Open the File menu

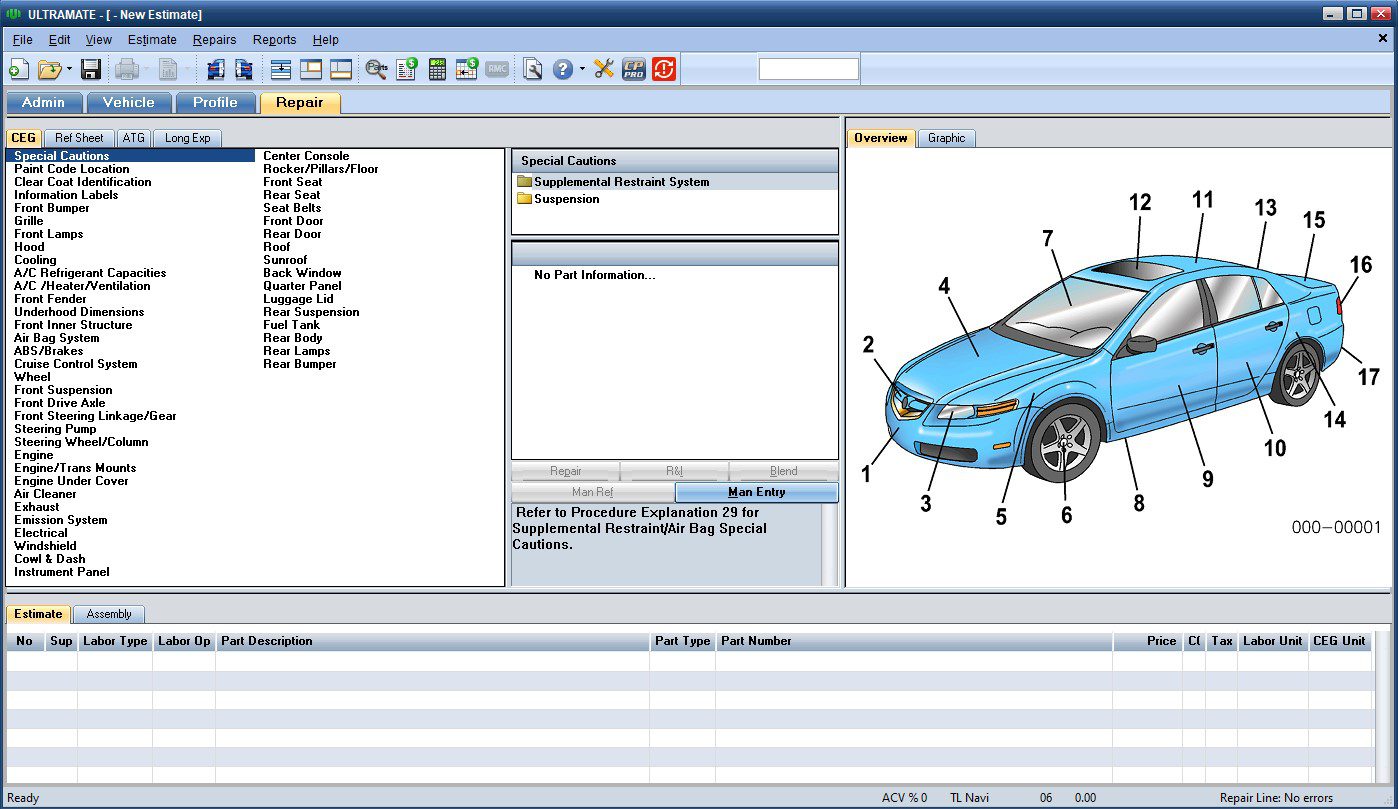click(x=23, y=40)
